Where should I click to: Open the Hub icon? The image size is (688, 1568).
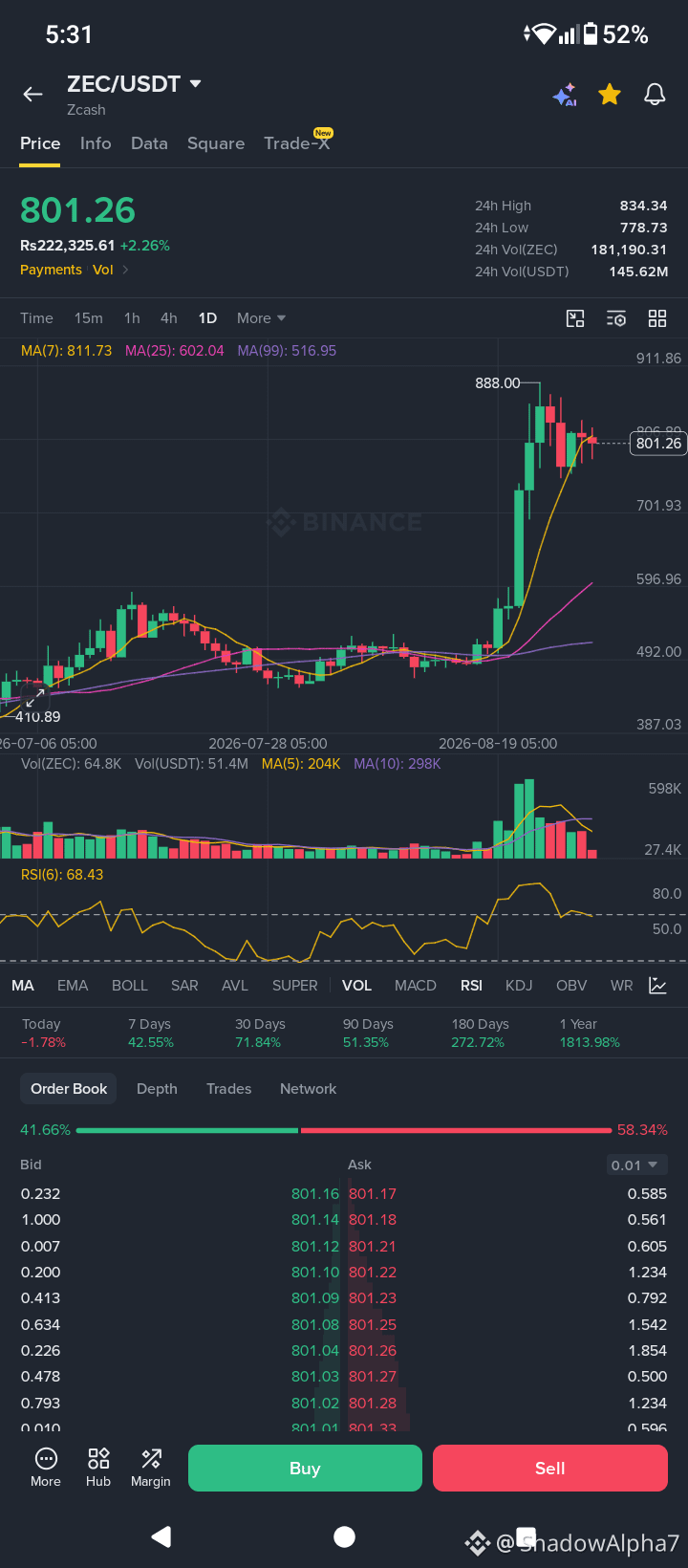coord(98,1468)
